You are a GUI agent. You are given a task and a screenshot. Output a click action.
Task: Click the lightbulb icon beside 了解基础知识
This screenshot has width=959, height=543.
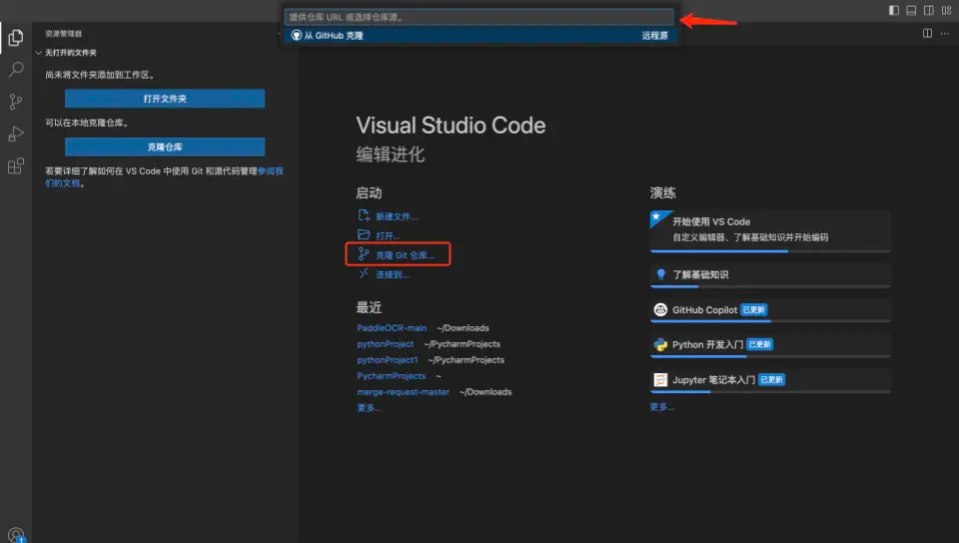click(661, 274)
